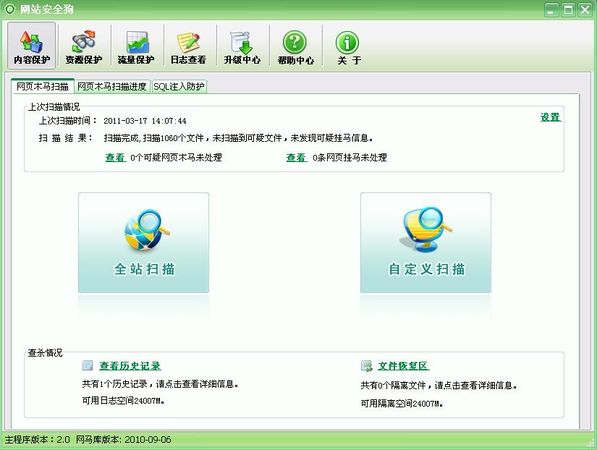597x450 pixels.
Task: Click the text 可用隔离空间24007M
Action: (x=402, y=403)
